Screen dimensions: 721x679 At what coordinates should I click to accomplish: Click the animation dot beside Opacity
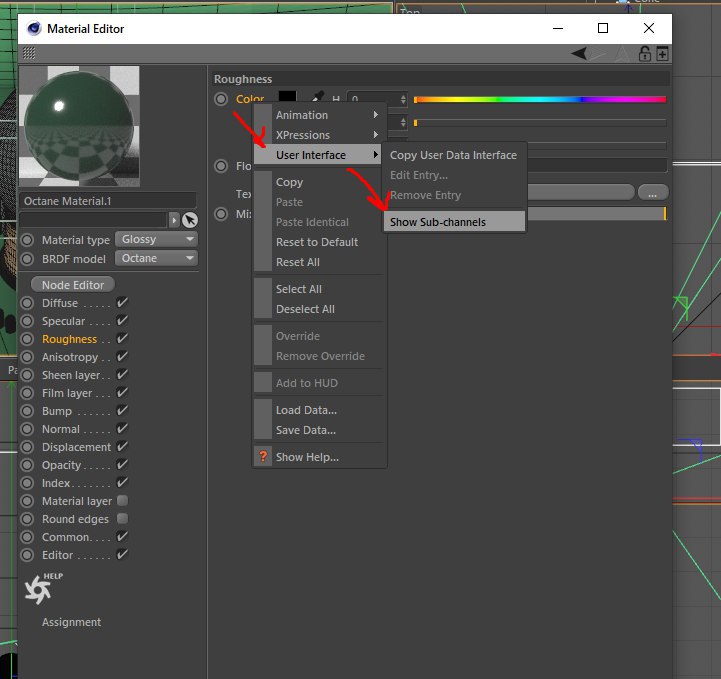pos(27,465)
